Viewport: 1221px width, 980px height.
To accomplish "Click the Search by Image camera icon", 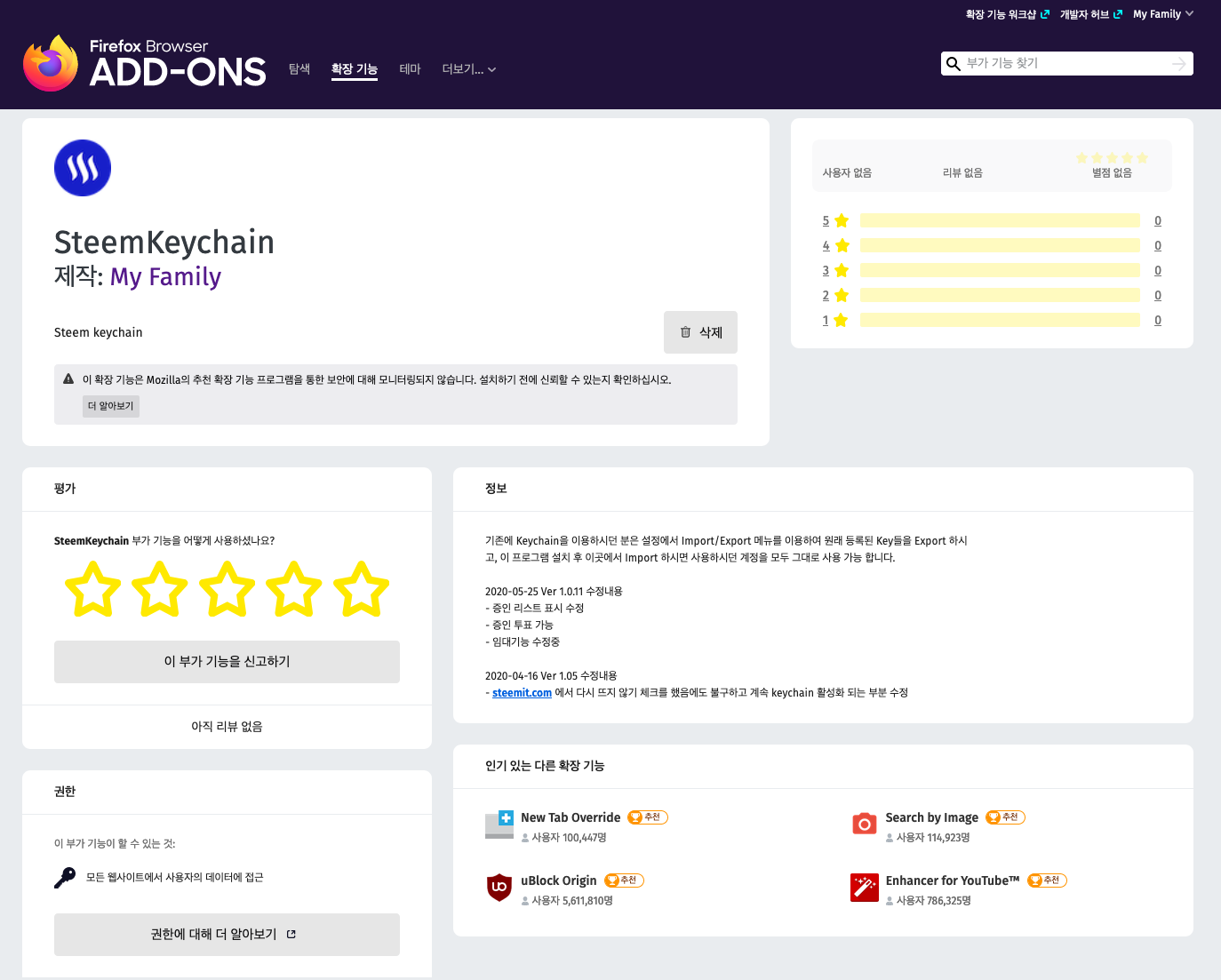I will (864, 825).
